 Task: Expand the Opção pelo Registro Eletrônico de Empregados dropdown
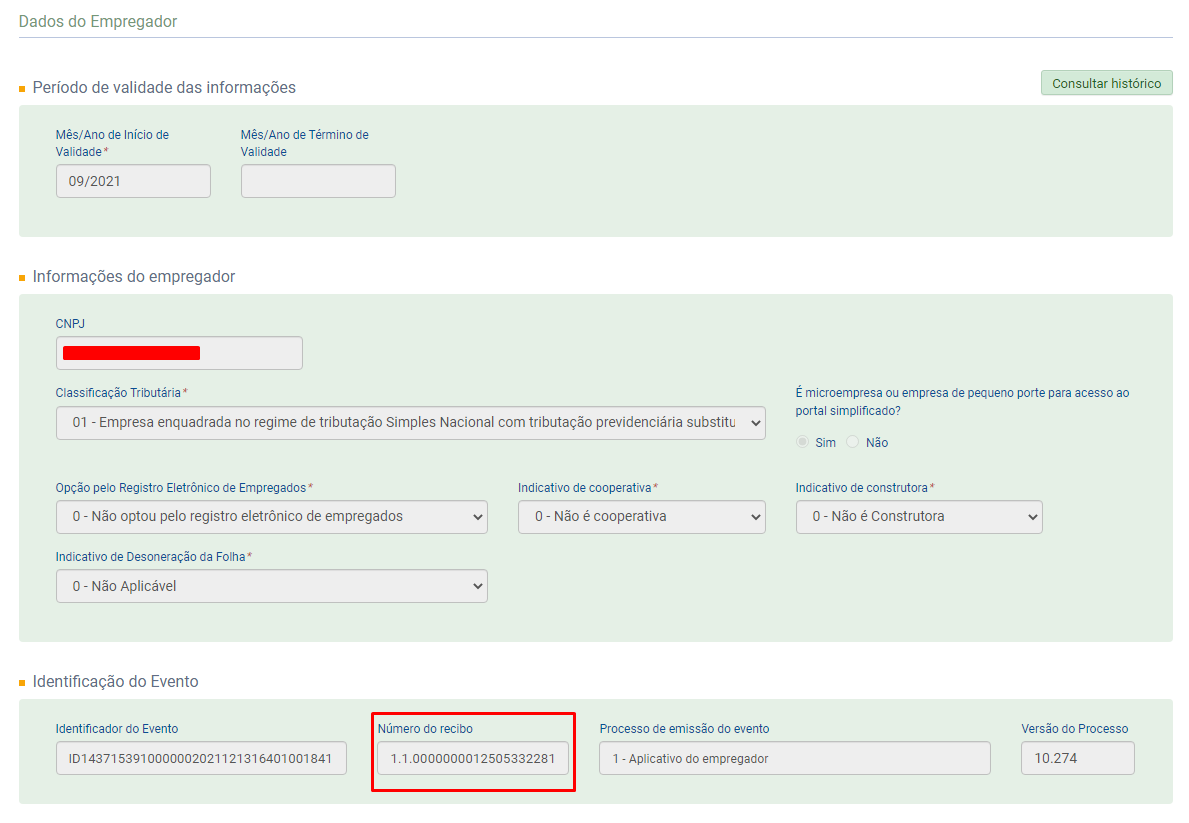click(x=271, y=517)
